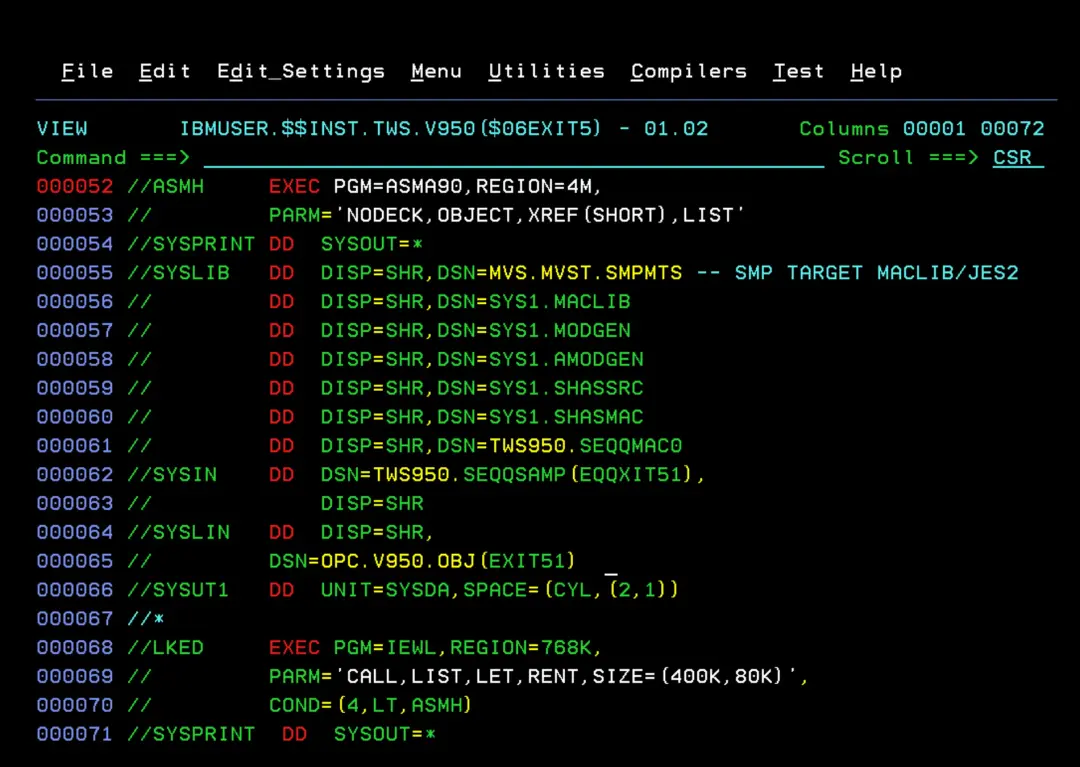
Task: Click TWS950.SEQQSAMP(EQQXIT51) dataset name
Action: pyautogui.click(x=532, y=475)
